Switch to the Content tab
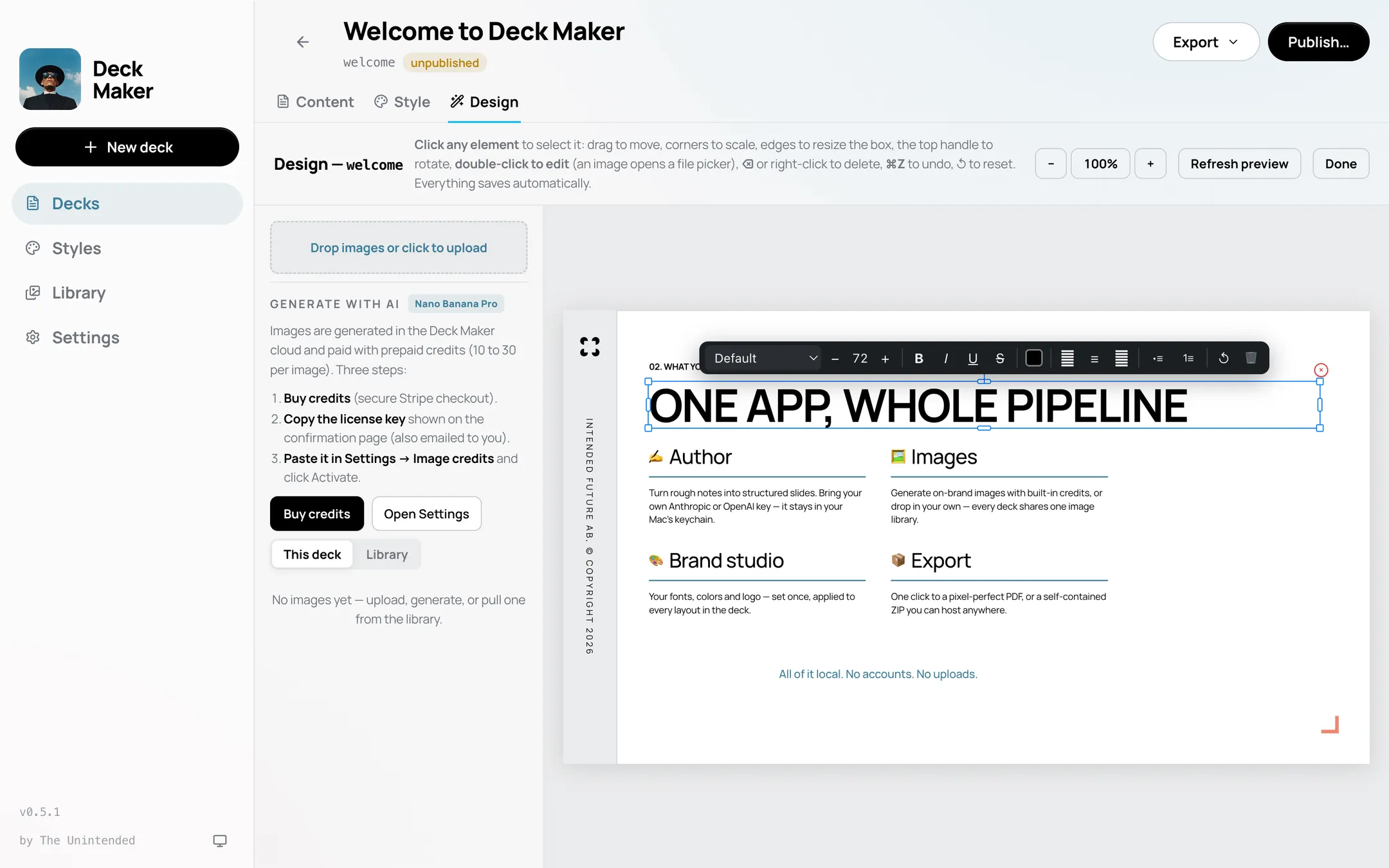 315,102
